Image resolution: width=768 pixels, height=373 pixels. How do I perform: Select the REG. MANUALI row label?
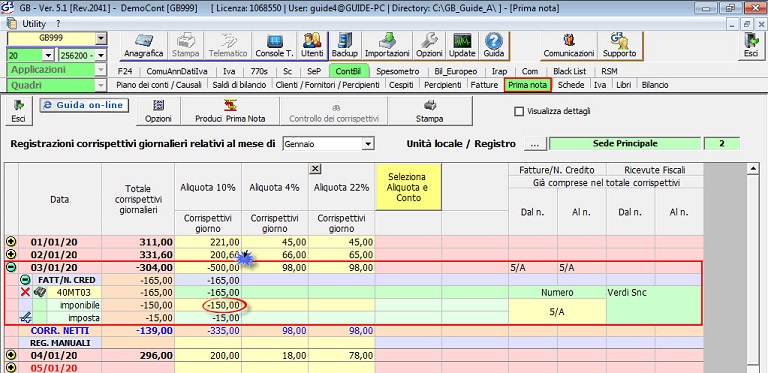[60, 343]
